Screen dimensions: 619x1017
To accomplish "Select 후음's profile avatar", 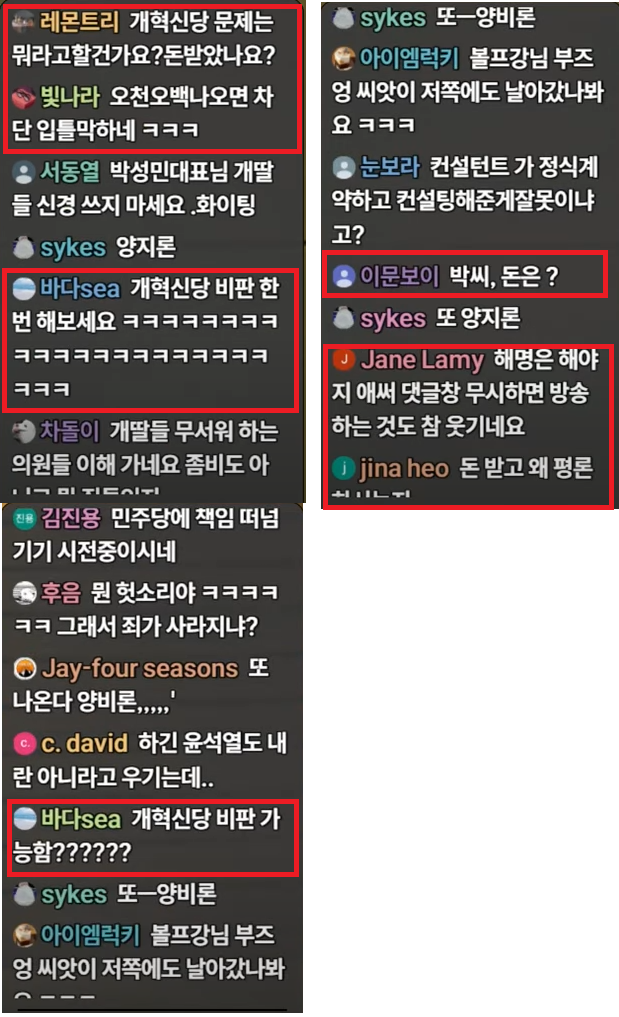I will (25, 593).
